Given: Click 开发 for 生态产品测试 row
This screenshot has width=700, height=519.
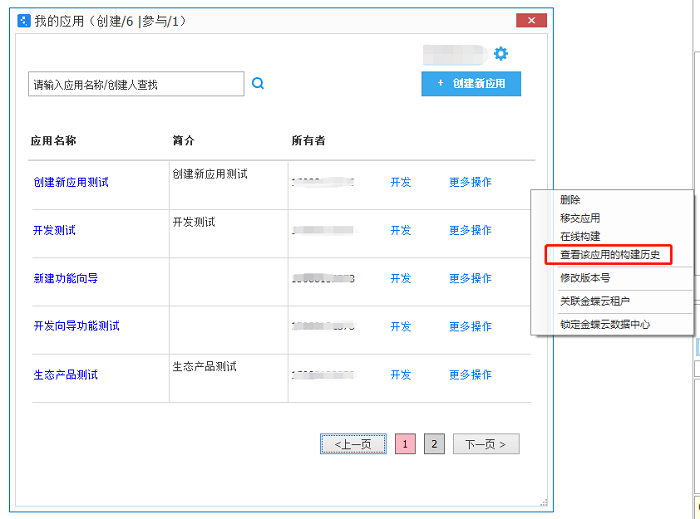Looking at the screenshot, I should click(401, 375).
